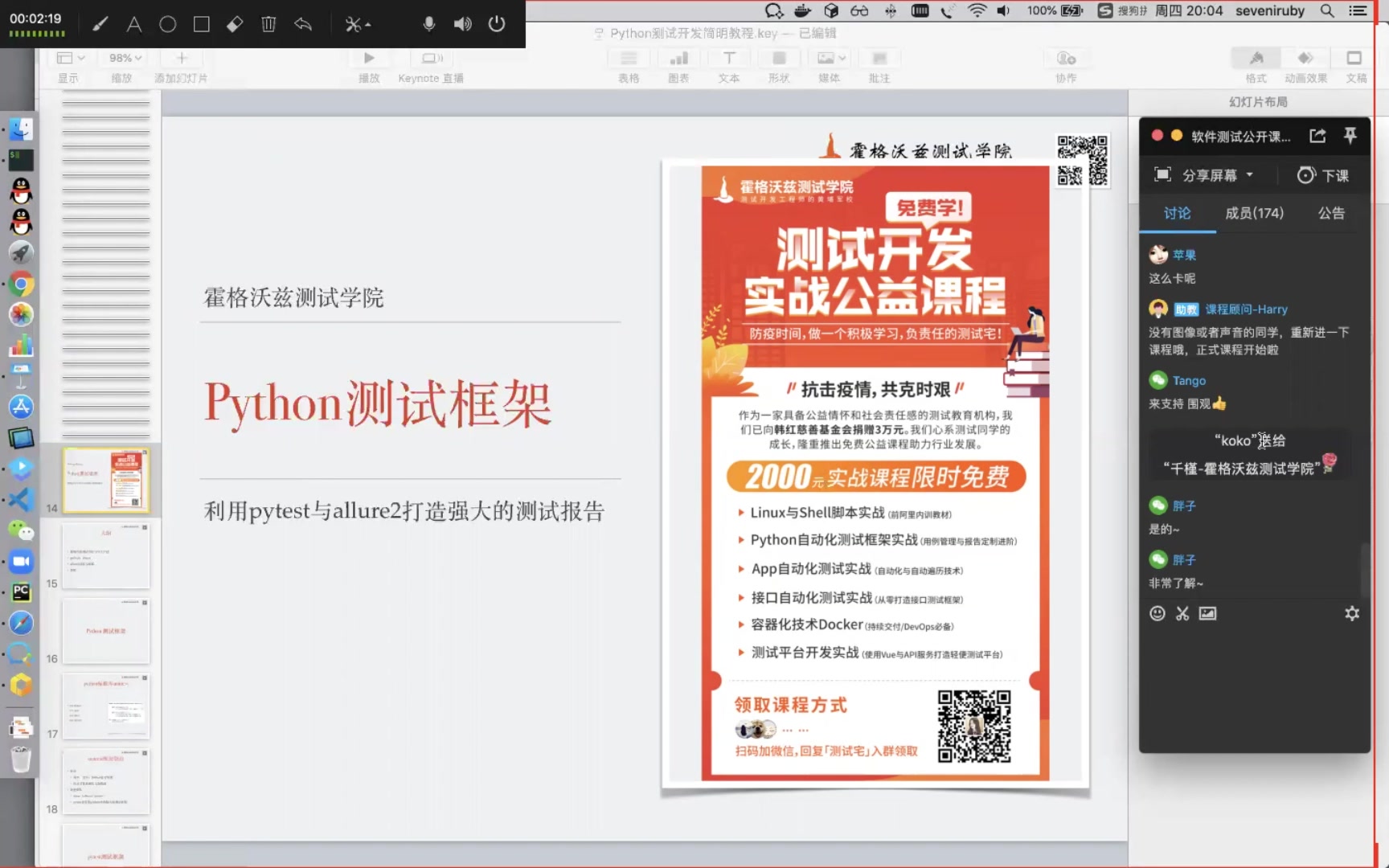Click the scissors screenshot icon in chat
1389x868 pixels.
click(x=1182, y=613)
